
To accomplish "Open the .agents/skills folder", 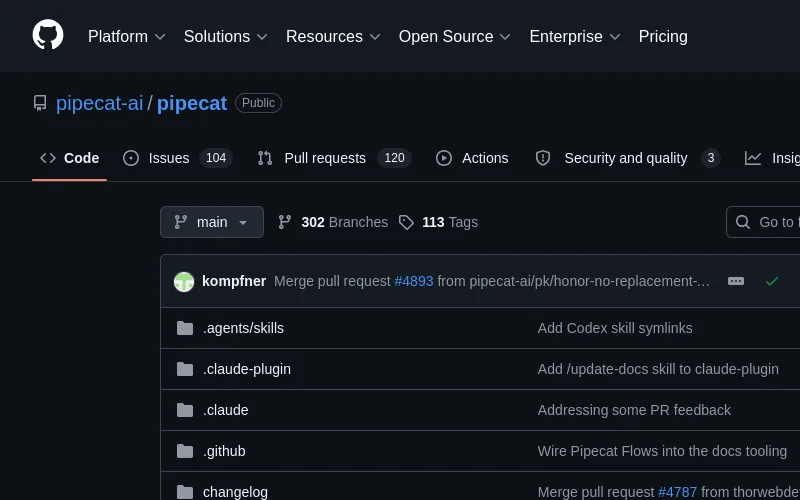I will click(x=243, y=328).
